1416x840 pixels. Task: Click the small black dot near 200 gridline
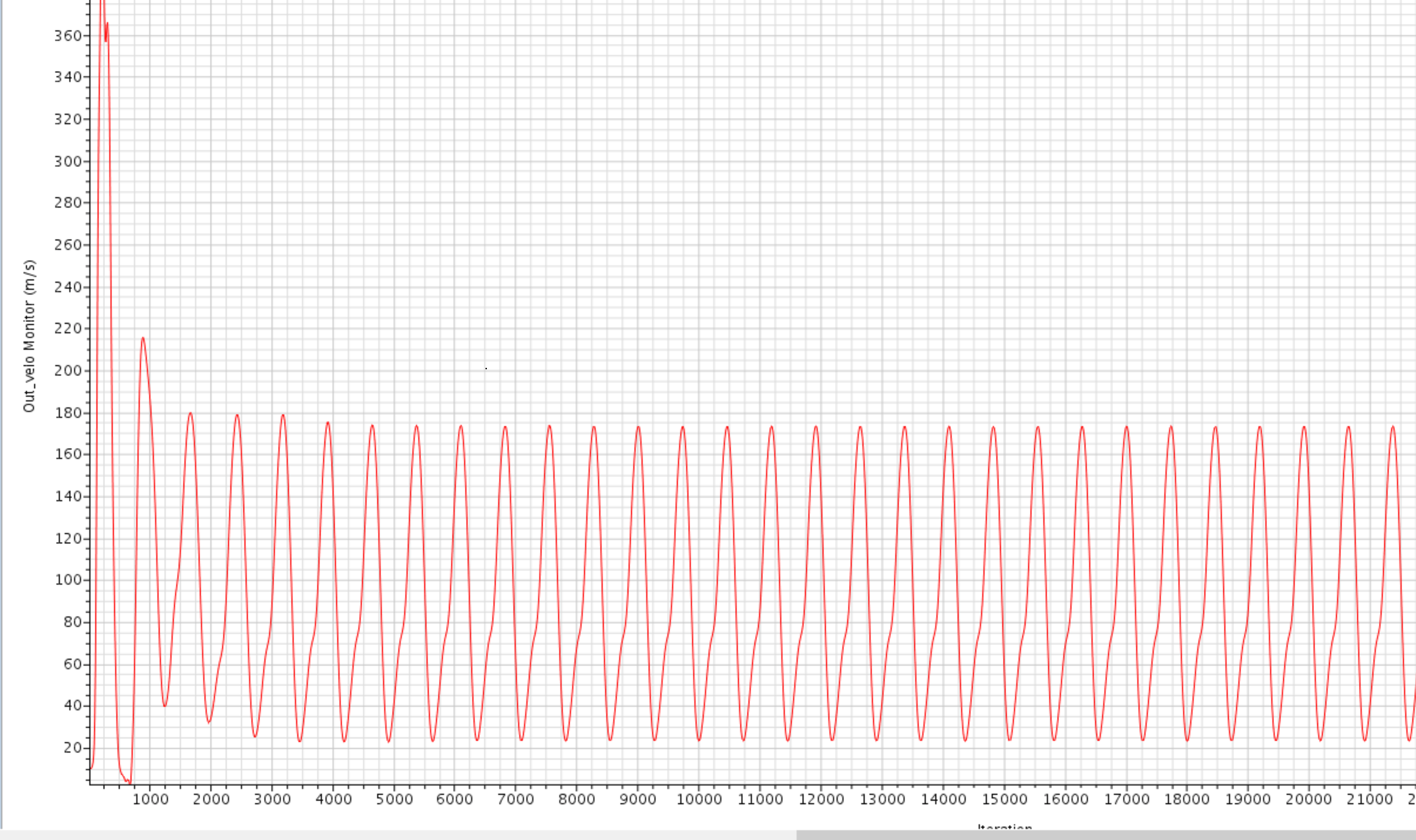coord(486,368)
